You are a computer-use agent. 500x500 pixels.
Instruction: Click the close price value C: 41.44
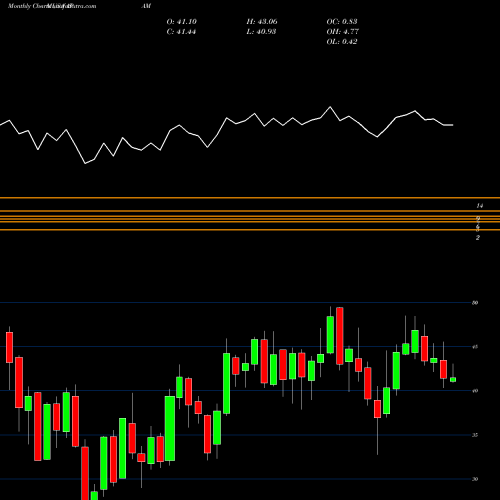[x=181, y=32]
